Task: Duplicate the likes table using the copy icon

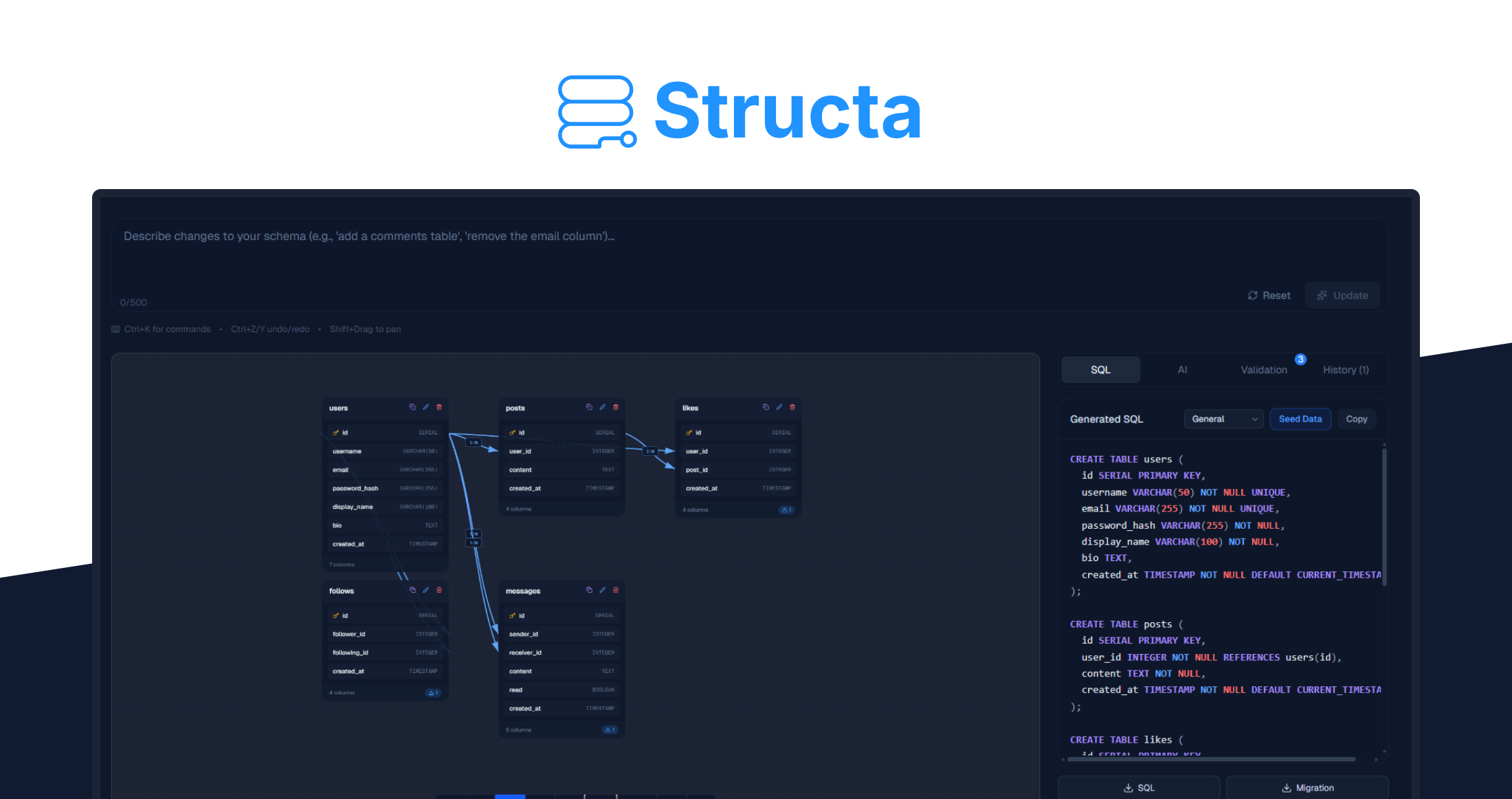Action: point(766,407)
